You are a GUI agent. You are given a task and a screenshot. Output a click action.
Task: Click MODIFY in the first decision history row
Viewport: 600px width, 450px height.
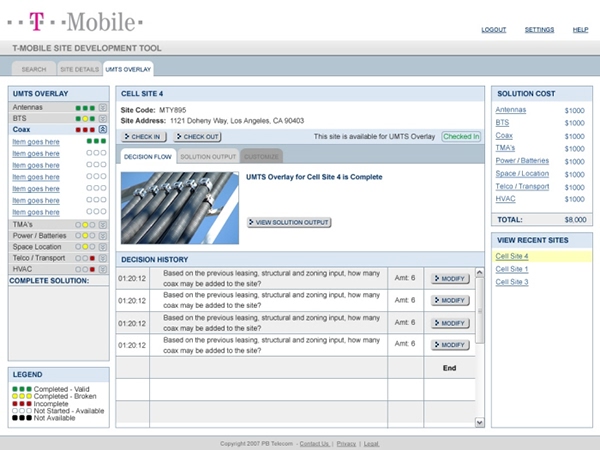450,279
